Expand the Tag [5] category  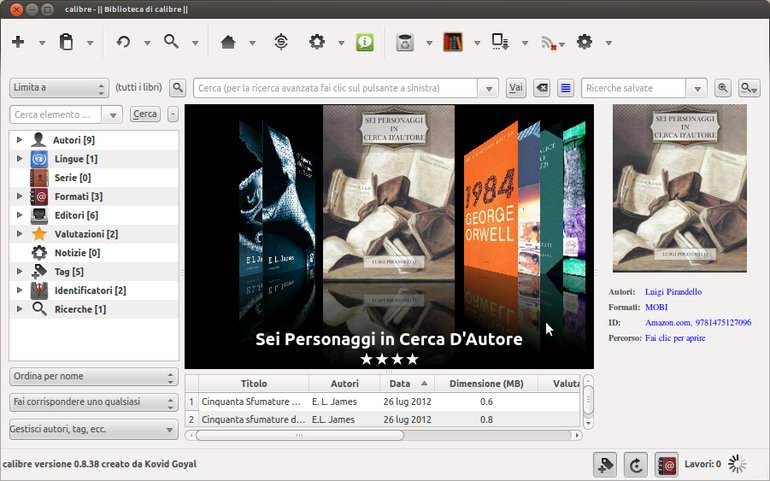[x=19, y=272]
